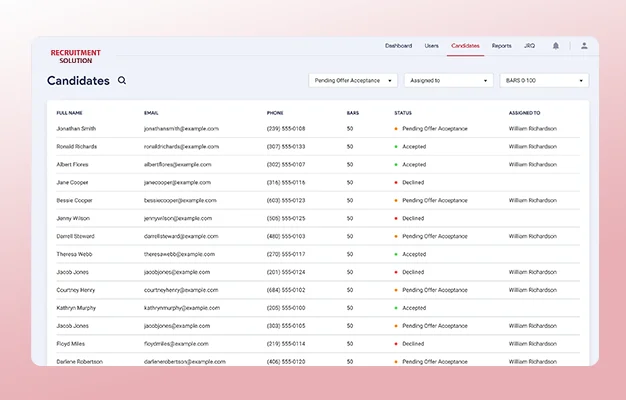Click phone number (239) 555-0108
Image resolution: width=626 pixels, height=400 pixels.
pyautogui.click(x=286, y=129)
